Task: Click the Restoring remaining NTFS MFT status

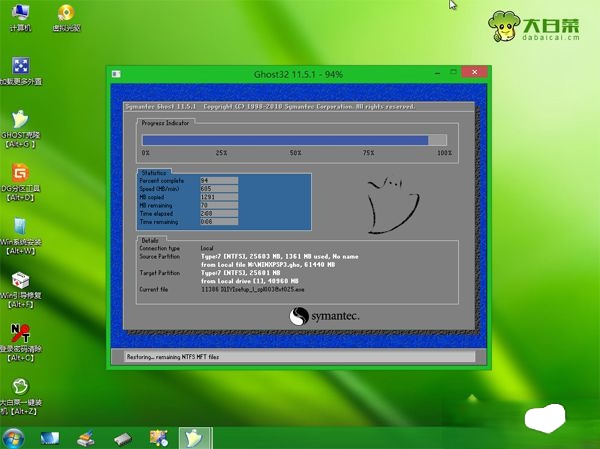Action: tap(173, 357)
